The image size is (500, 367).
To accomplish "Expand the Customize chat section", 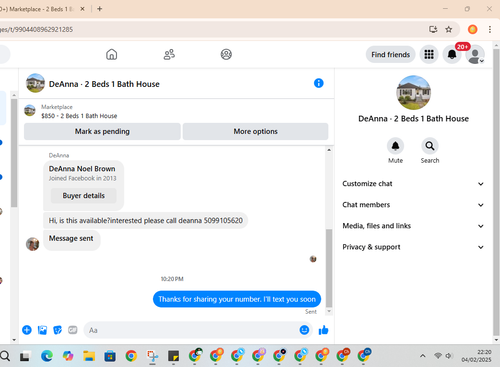I will click(413, 184).
